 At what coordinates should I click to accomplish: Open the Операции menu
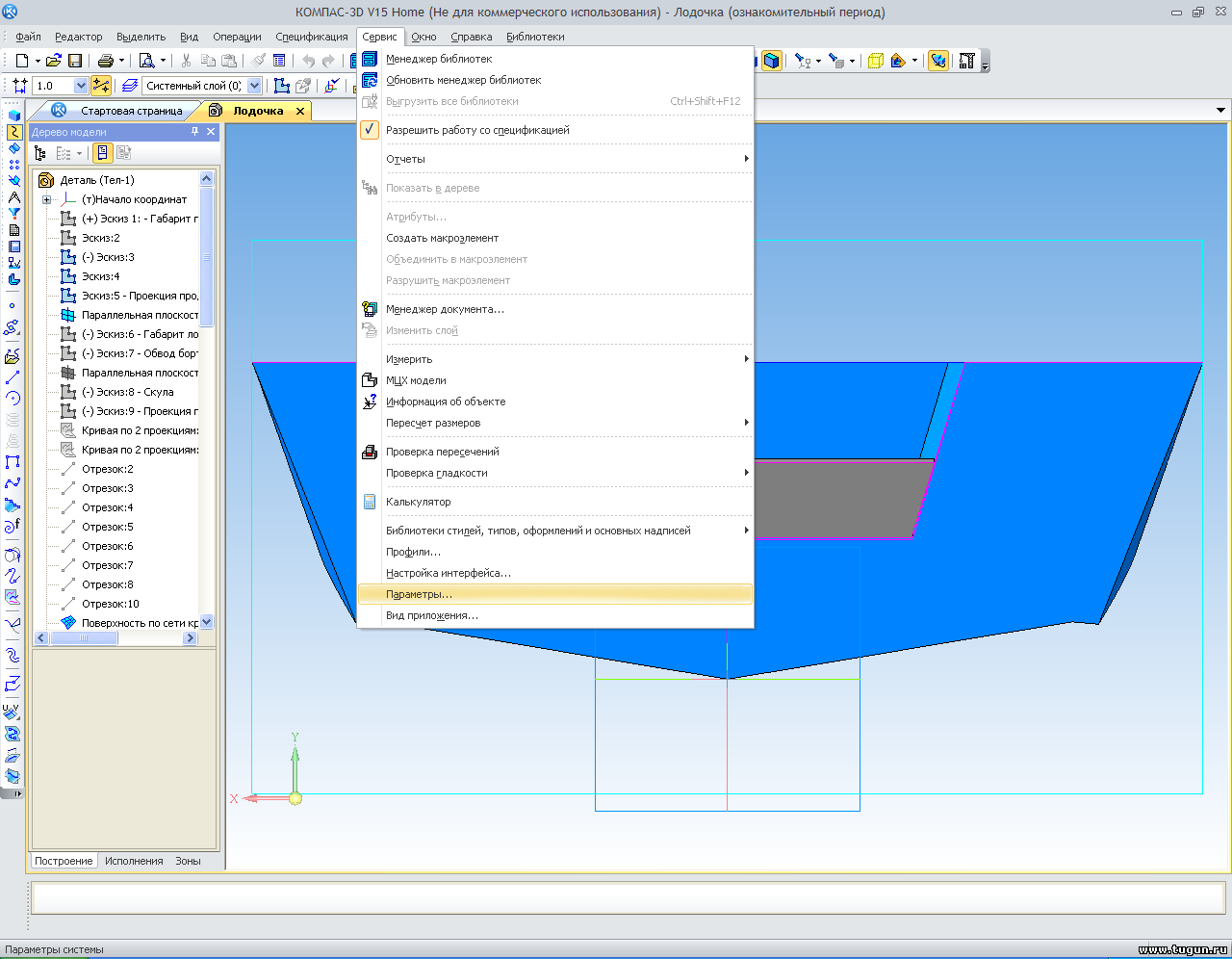(237, 37)
